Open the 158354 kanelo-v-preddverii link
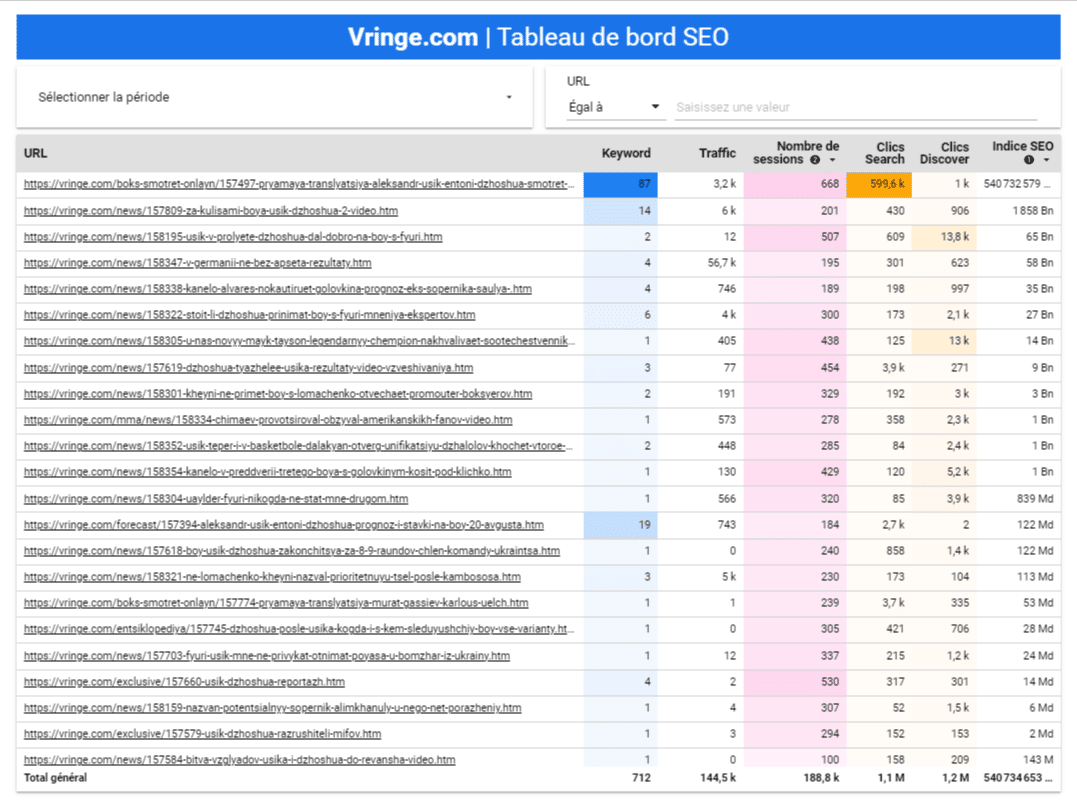The height and width of the screenshot is (808, 1077). coord(267,472)
